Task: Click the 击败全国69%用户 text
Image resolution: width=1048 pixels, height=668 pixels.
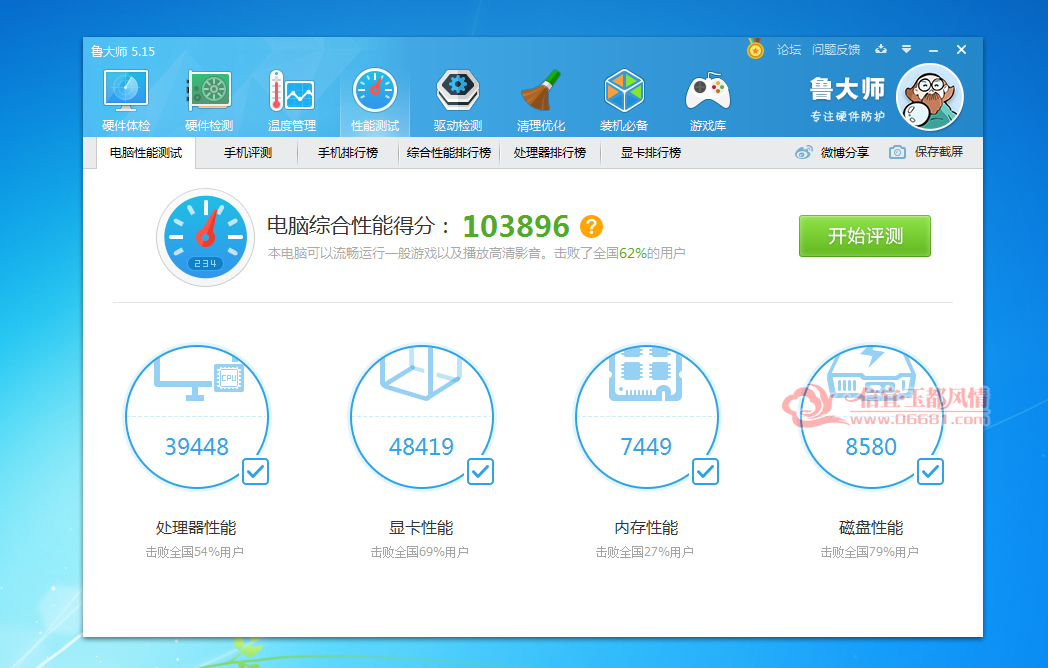Action: [420, 552]
